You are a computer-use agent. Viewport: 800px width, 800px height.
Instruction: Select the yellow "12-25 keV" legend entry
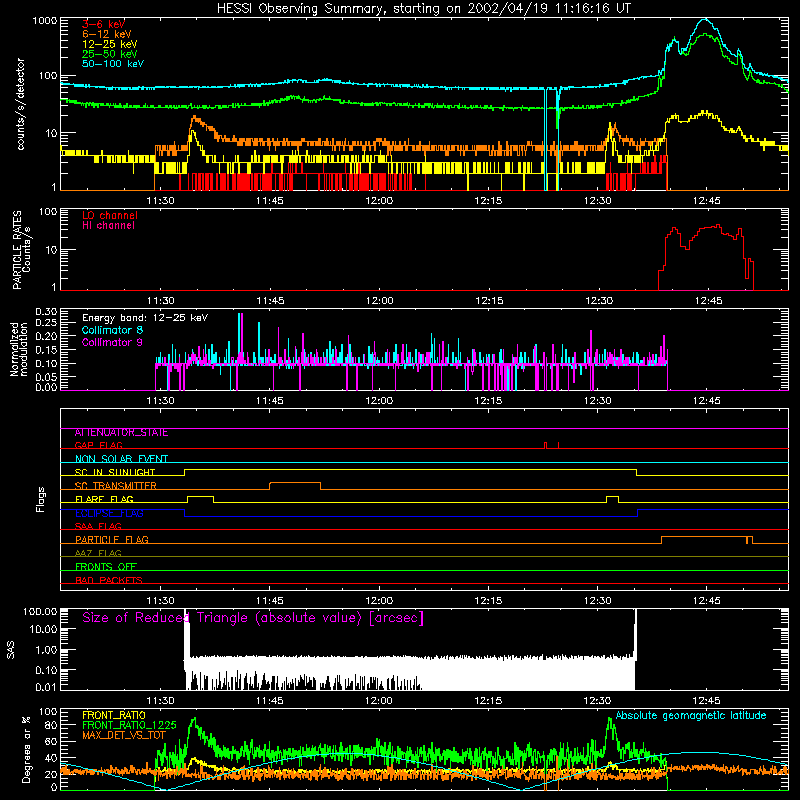coord(110,44)
